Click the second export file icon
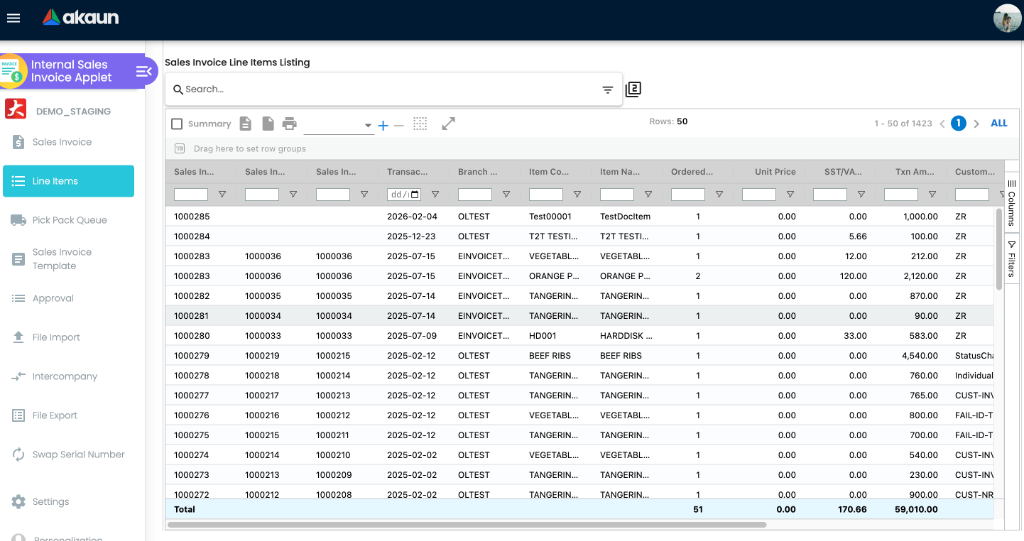Image resolution: width=1024 pixels, height=541 pixels. [x=268, y=123]
